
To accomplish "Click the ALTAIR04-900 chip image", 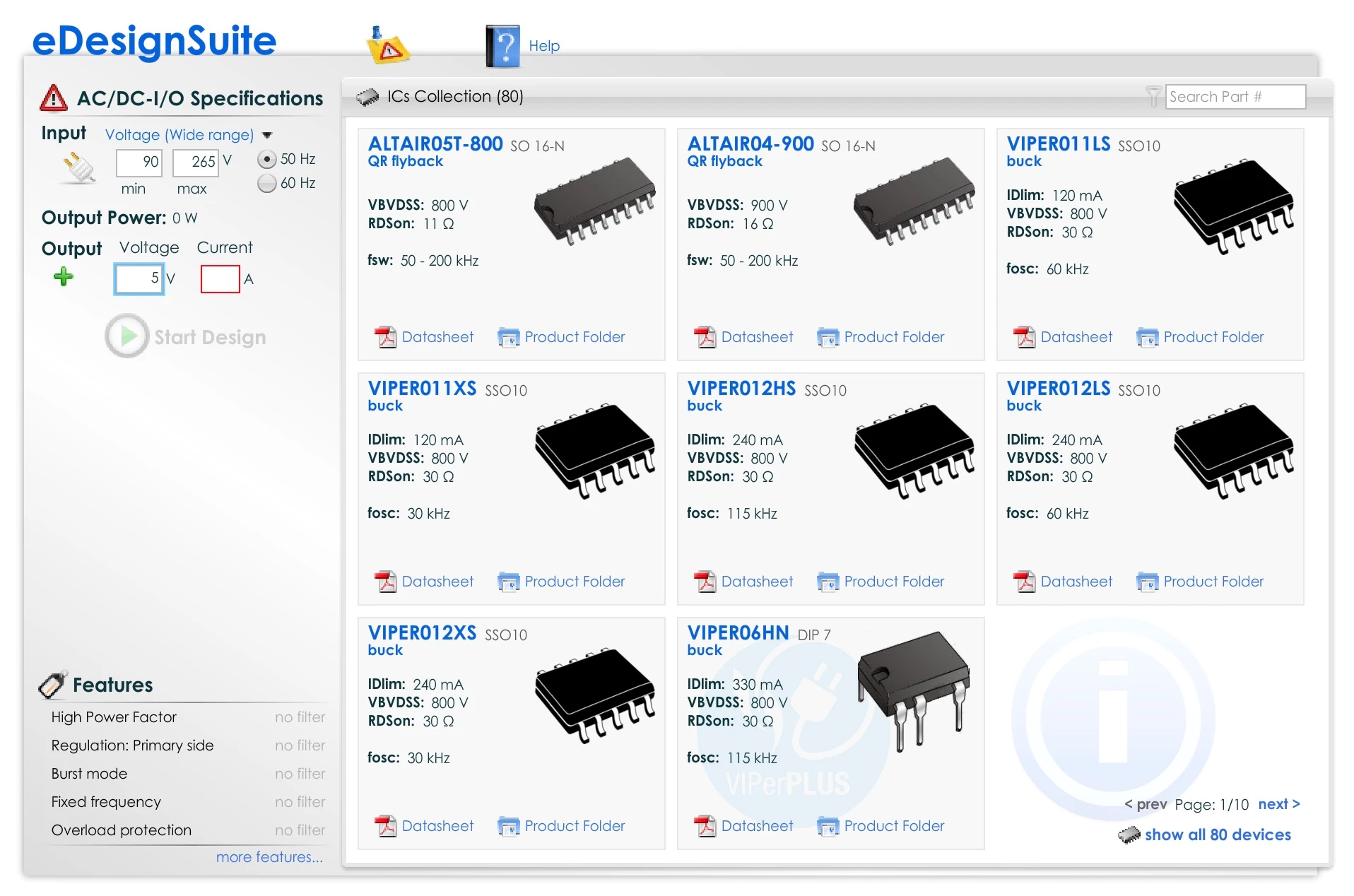I will tap(914, 201).
